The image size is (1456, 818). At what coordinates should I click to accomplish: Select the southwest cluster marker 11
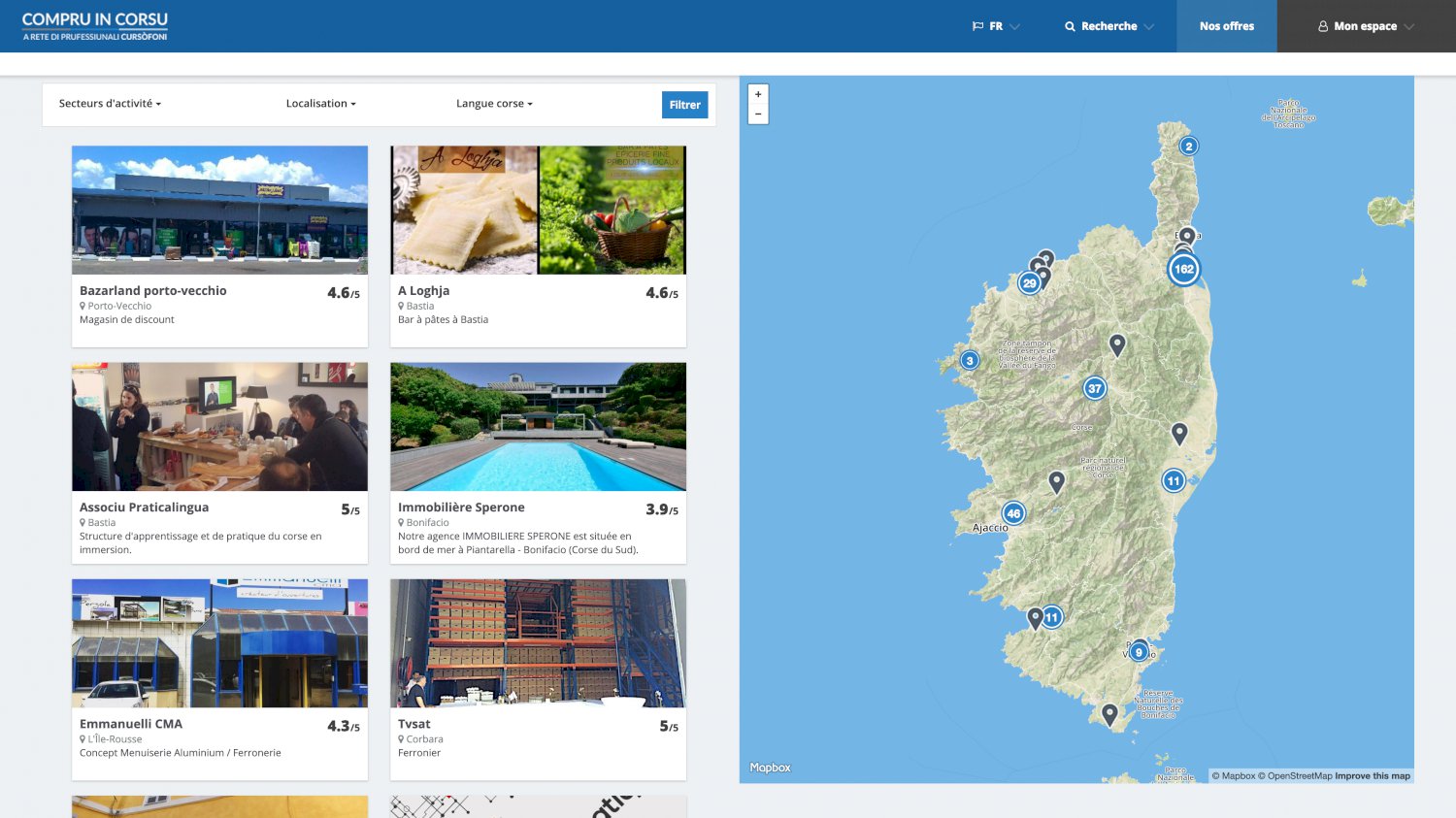tap(1051, 617)
